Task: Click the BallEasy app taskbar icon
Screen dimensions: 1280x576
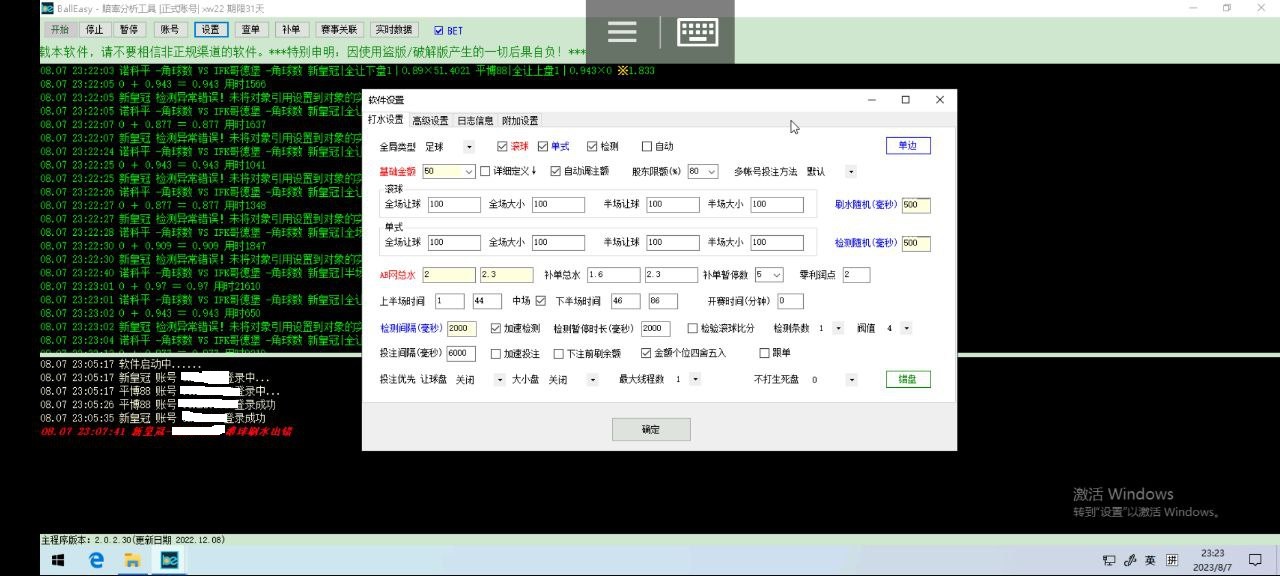Action: pyautogui.click(x=167, y=560)
